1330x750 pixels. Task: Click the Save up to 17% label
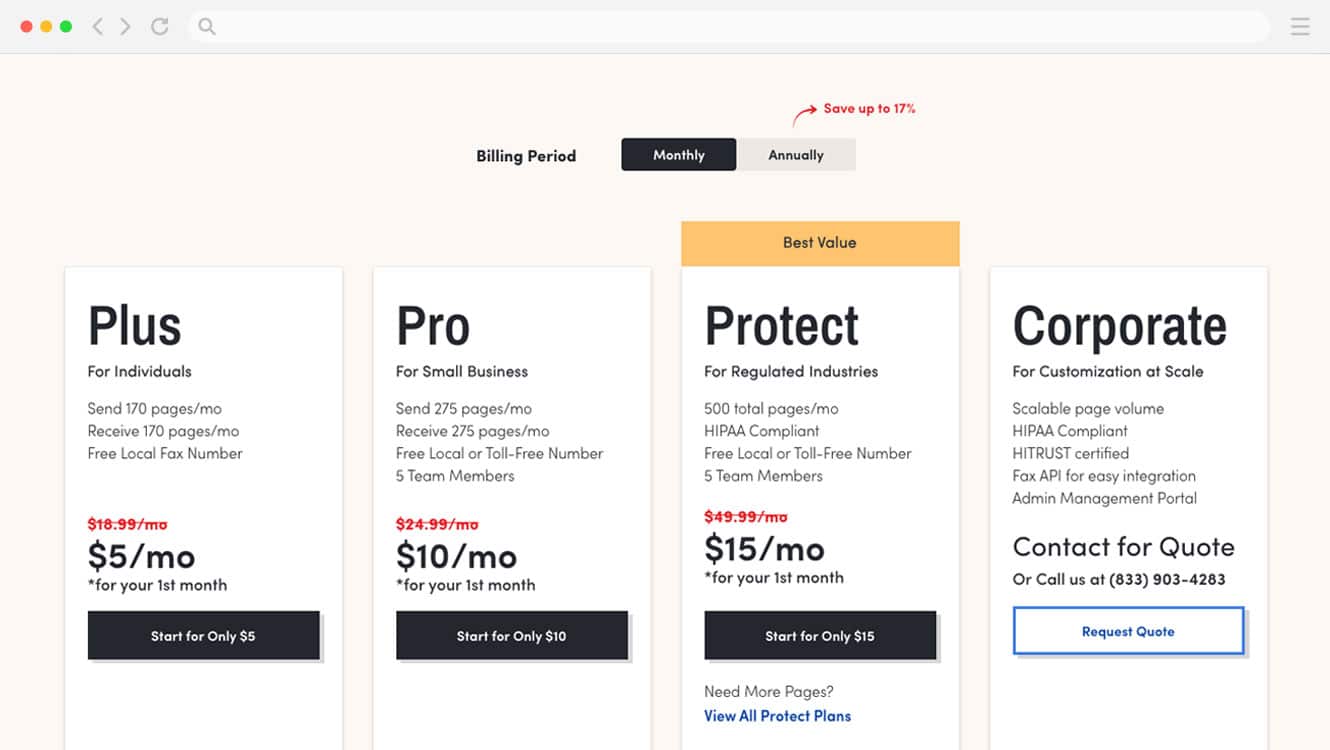pyautogui.click(x=868, y=108)
